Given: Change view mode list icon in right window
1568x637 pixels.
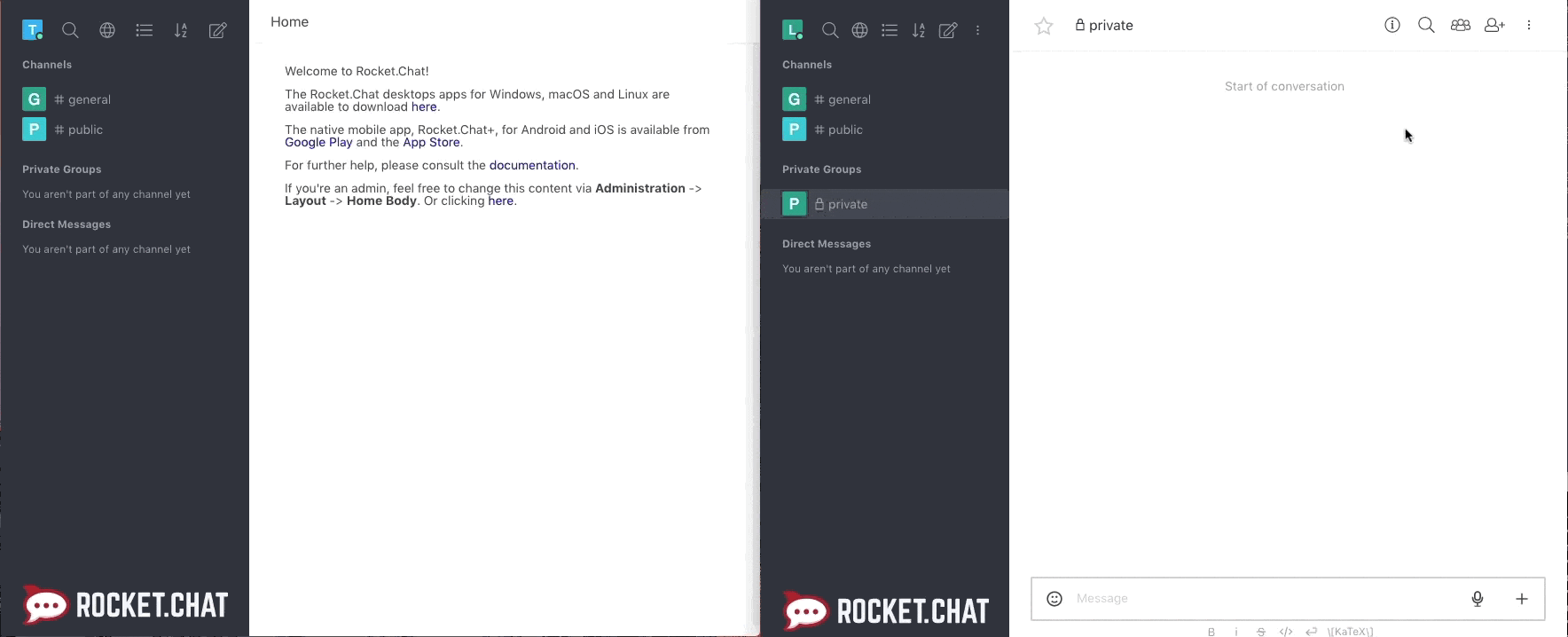Looking at the screenshot, I should tap(890, 30).
